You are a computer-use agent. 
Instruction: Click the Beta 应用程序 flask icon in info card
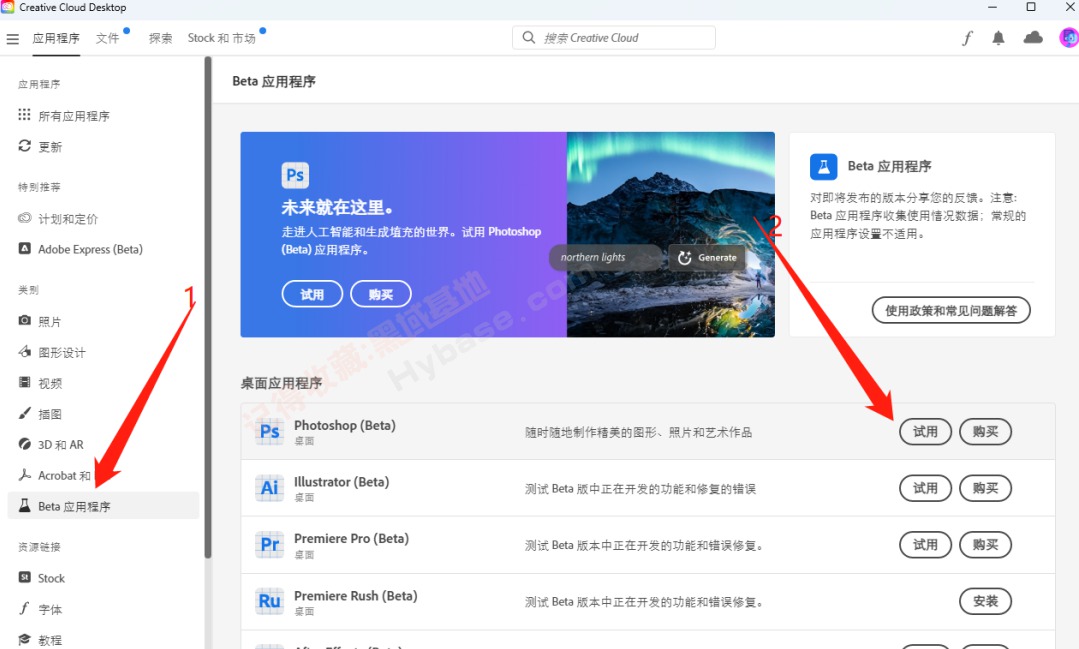click(824, 167)
